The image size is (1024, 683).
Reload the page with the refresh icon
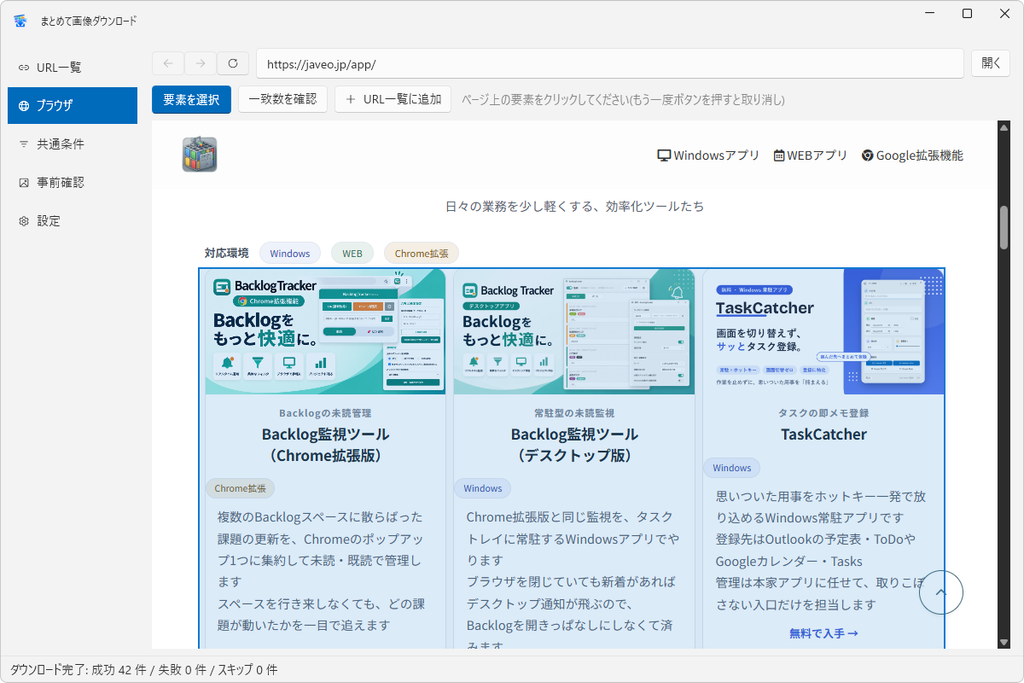(x=232, y=63)
